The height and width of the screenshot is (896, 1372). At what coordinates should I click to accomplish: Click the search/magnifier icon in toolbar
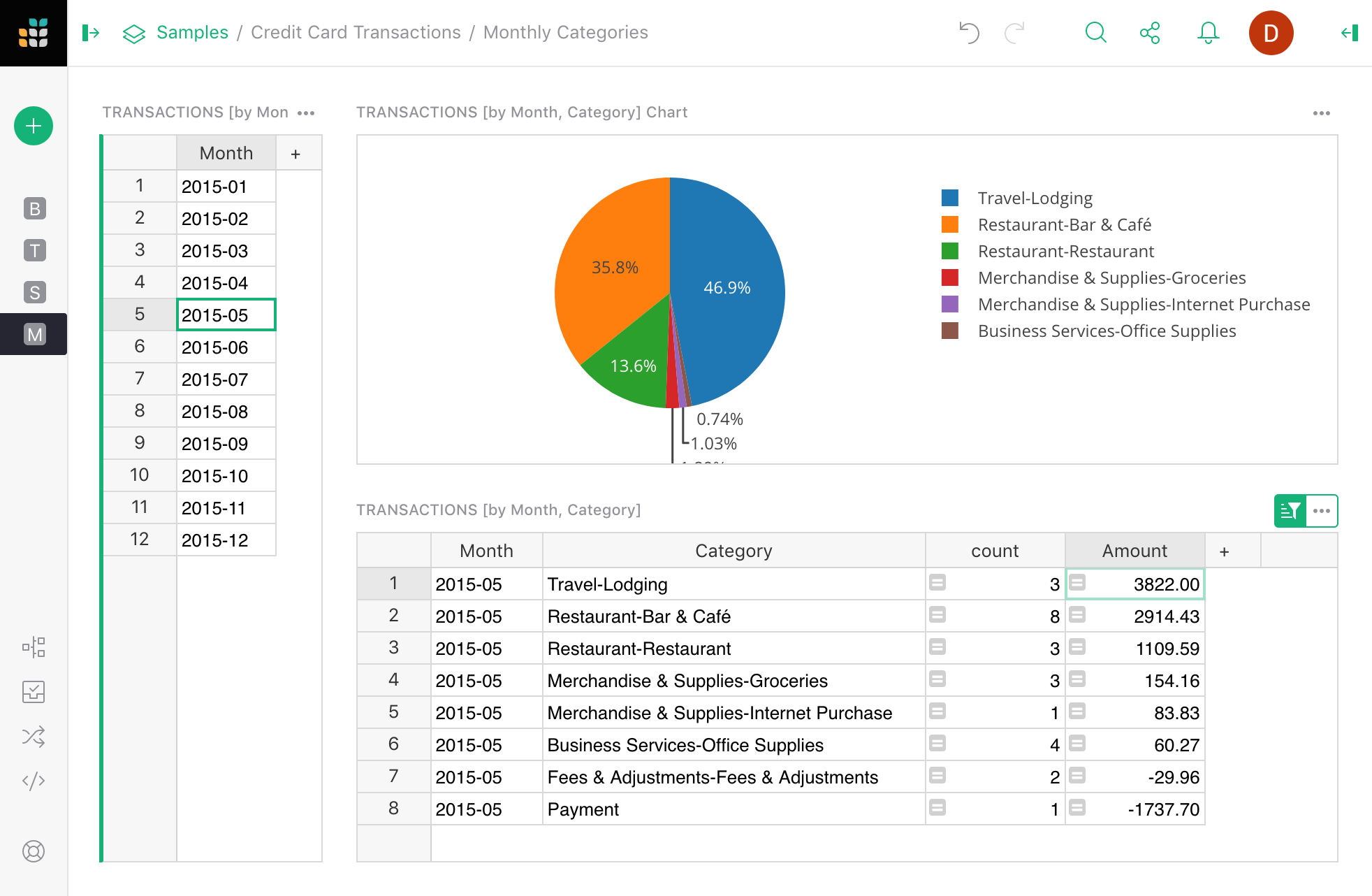click(x=1097, y=33)
